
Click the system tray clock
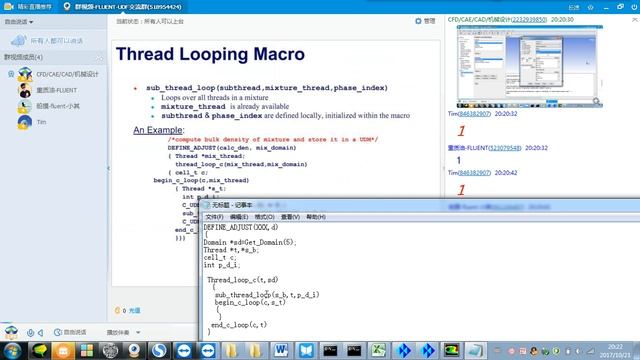tap(615, 351)
